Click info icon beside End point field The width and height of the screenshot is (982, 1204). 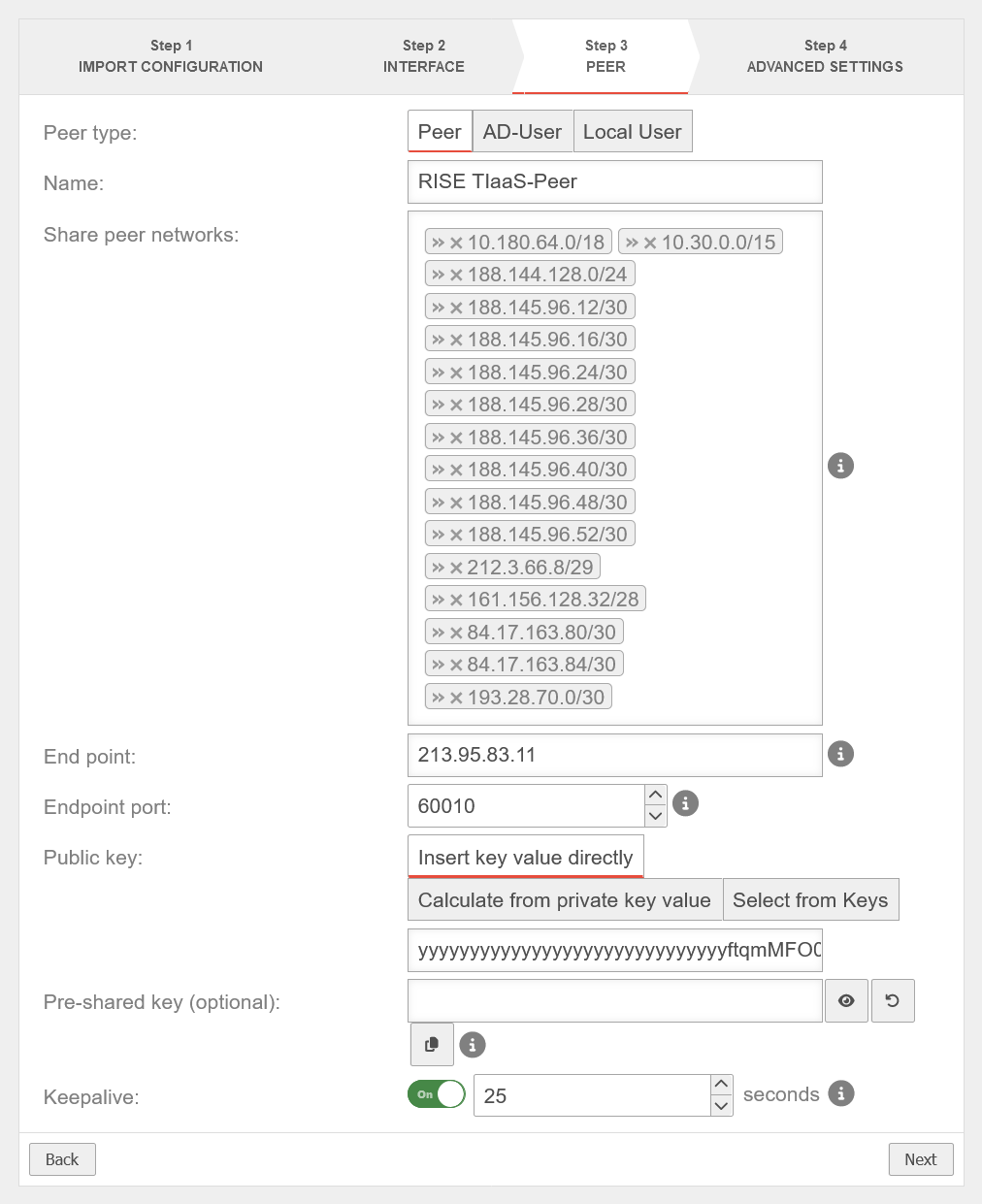click(840, 754)
